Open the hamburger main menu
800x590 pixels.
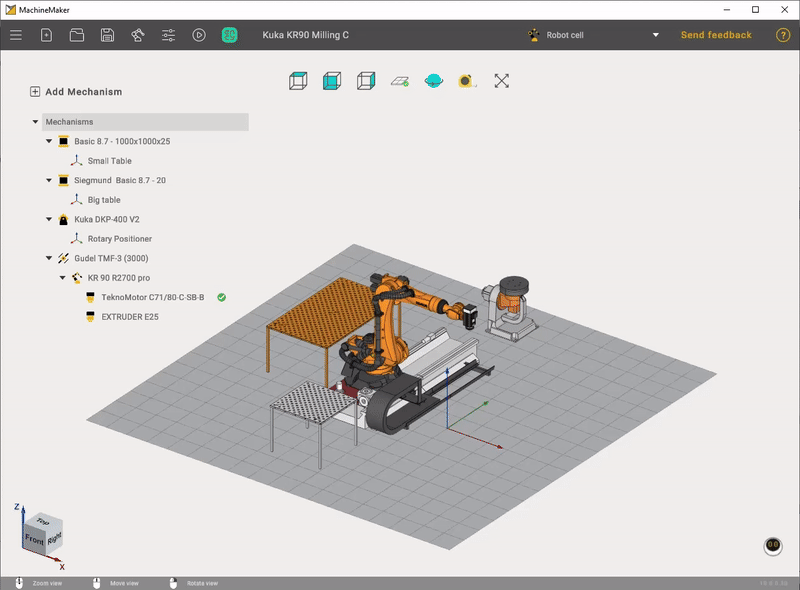pos(16,35)
